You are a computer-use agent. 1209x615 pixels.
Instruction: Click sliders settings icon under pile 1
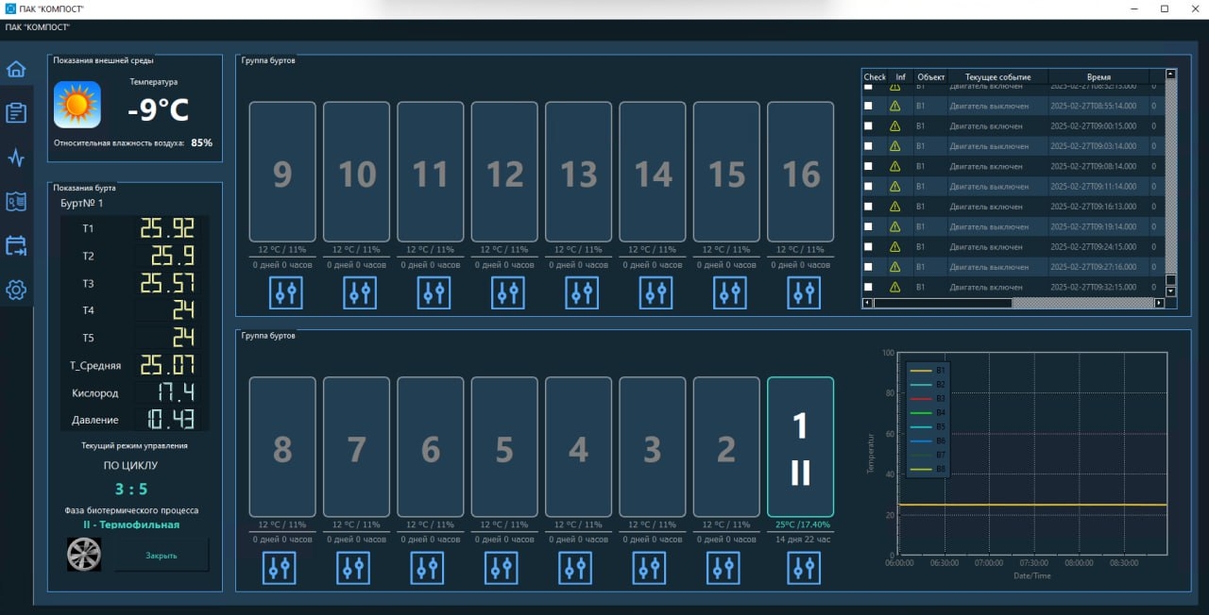(804, 568)
